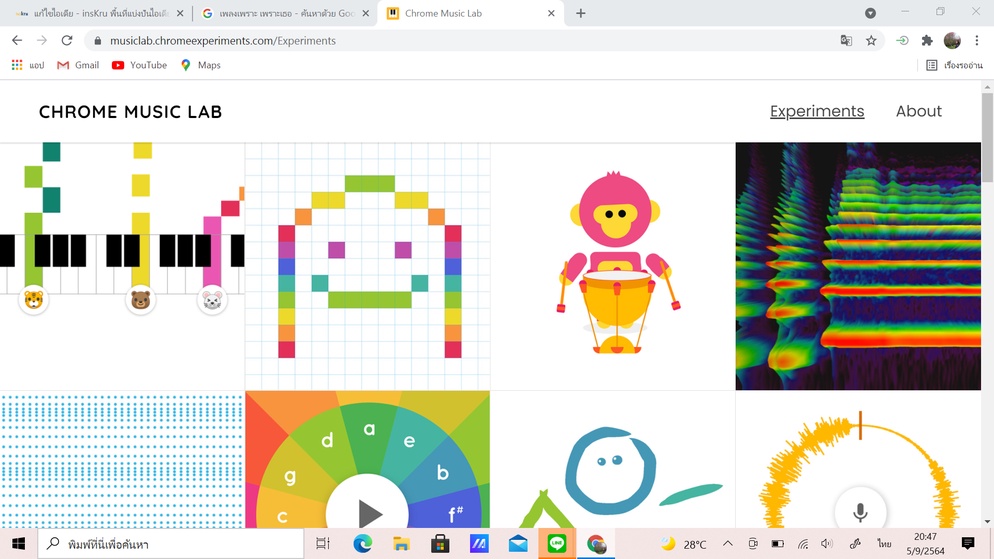Expand the system tray hidden icons

(x=727, y=544)
